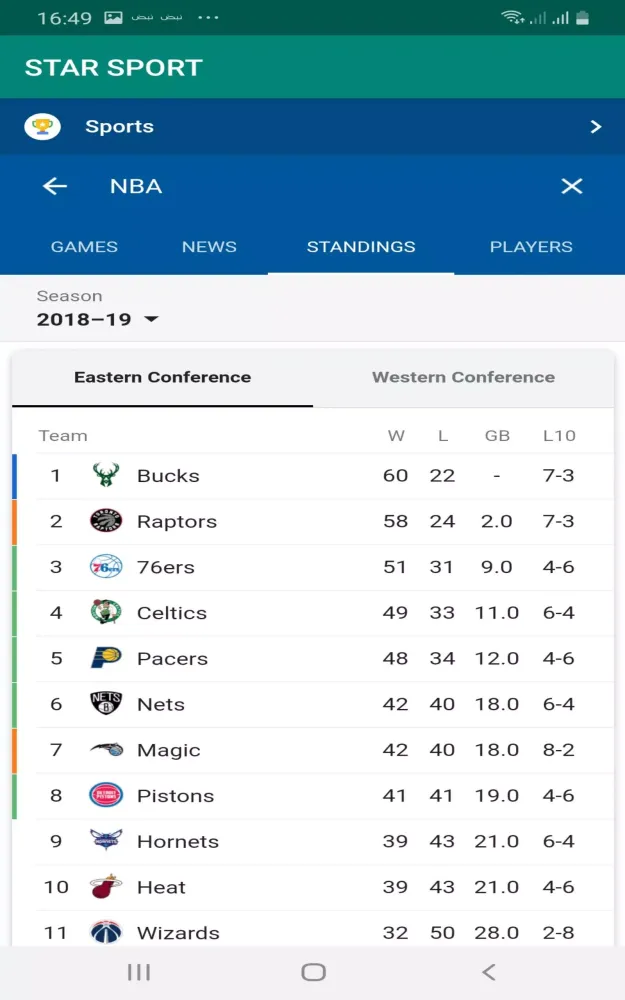Image resolution: width=625 pixels, height=1000 pixels.
Task: Switch to the GAMES tab
Action: point(84,247)
